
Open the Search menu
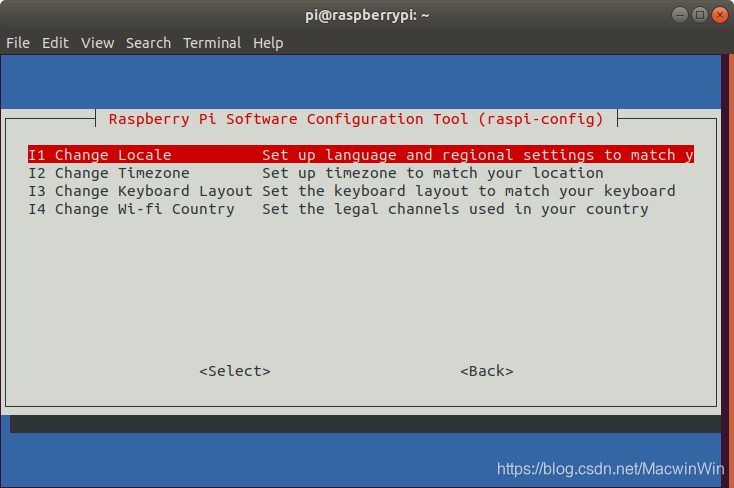tap(148, 43)
